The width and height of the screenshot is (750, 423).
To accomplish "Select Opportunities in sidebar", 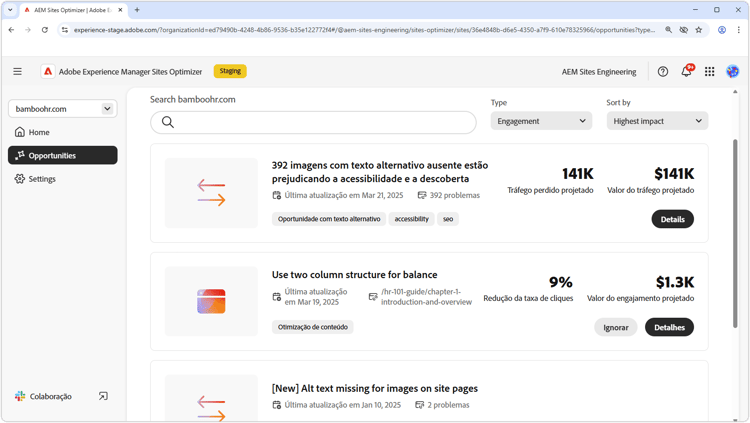I will (63, 156).
